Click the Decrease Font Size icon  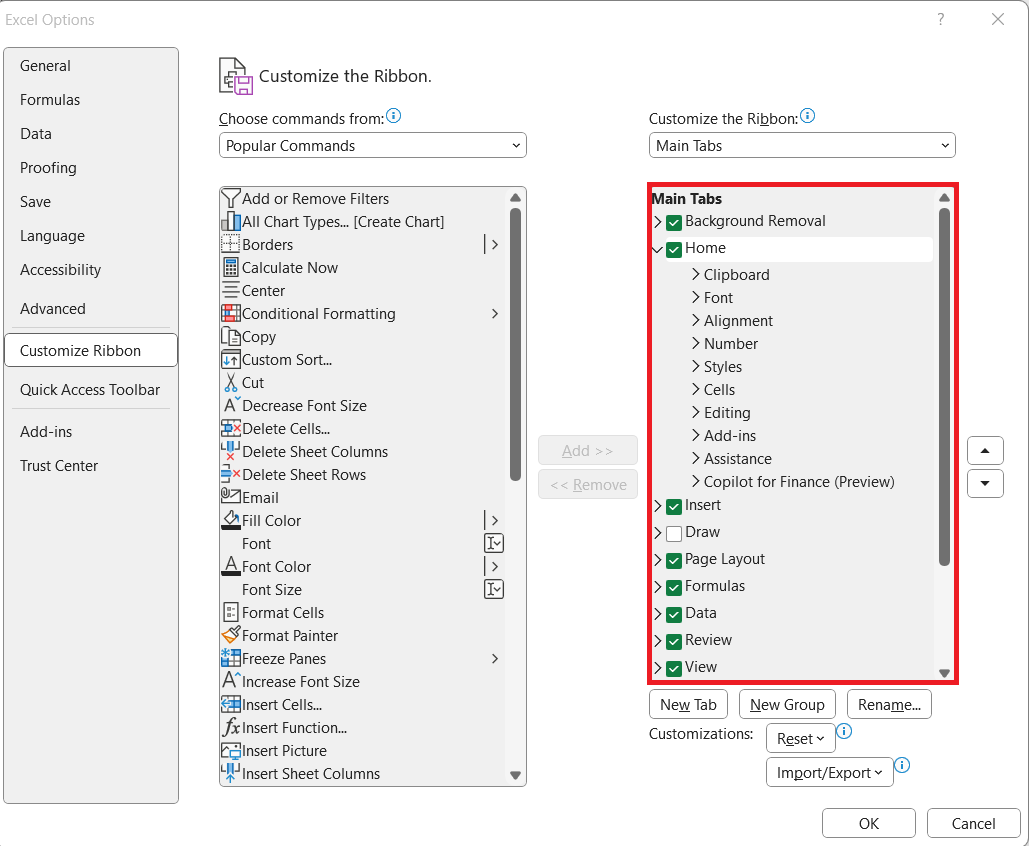coord(230,405)
